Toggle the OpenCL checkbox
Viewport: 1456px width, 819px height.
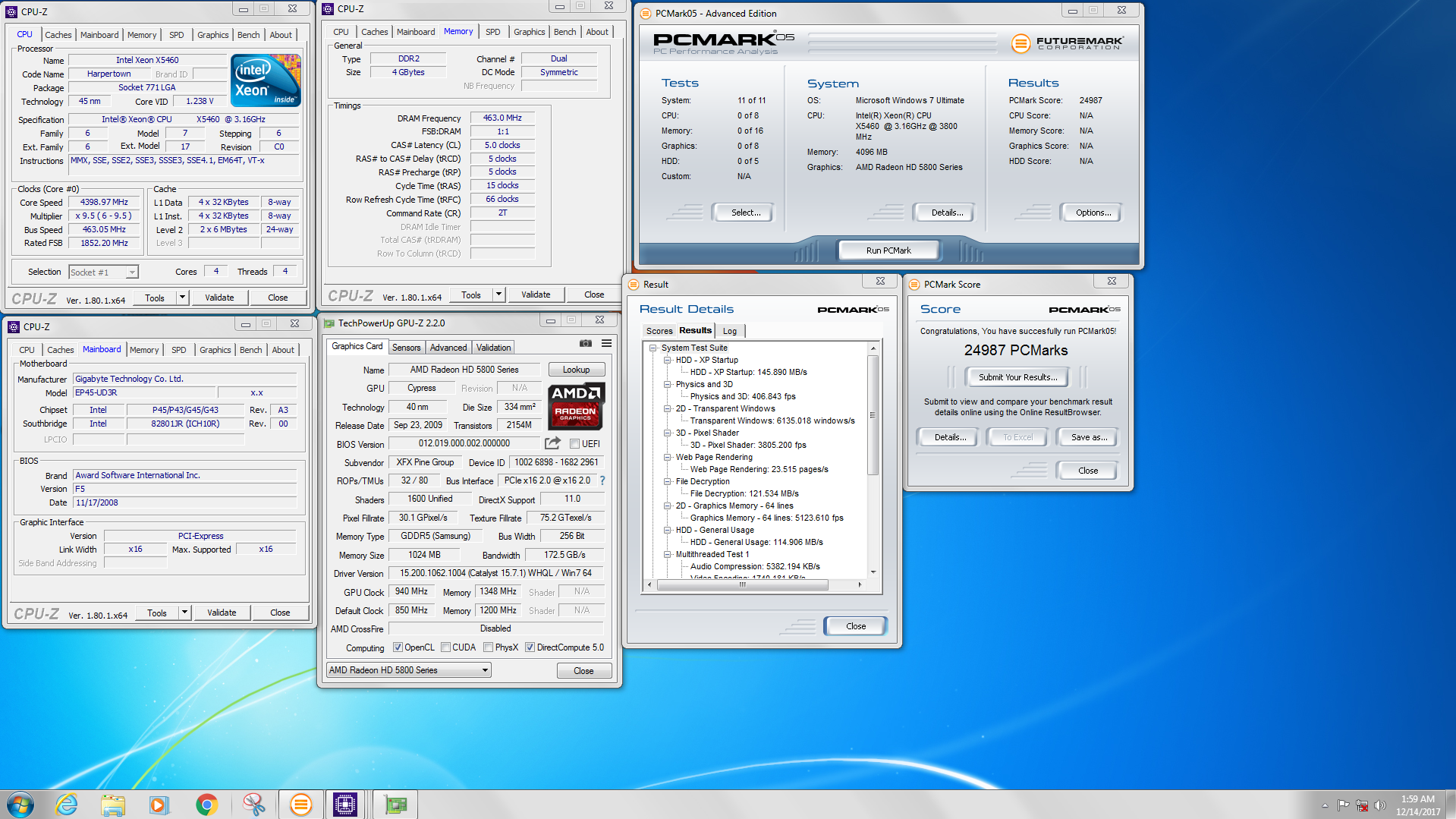[x=398, y=647]
